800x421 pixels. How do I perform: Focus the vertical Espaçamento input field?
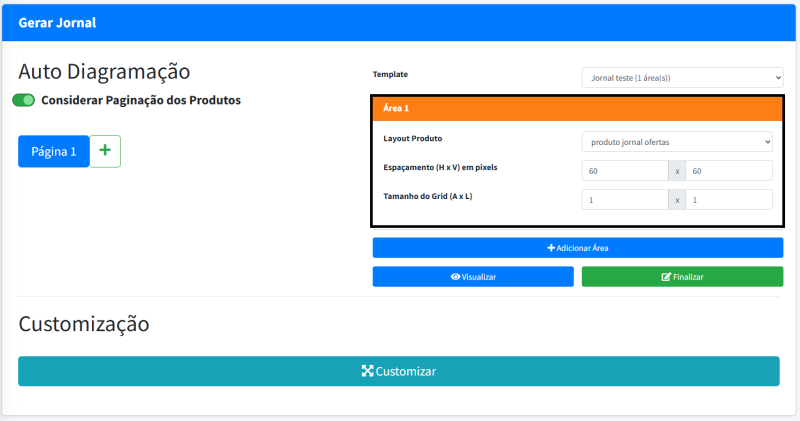coord(728,171)
